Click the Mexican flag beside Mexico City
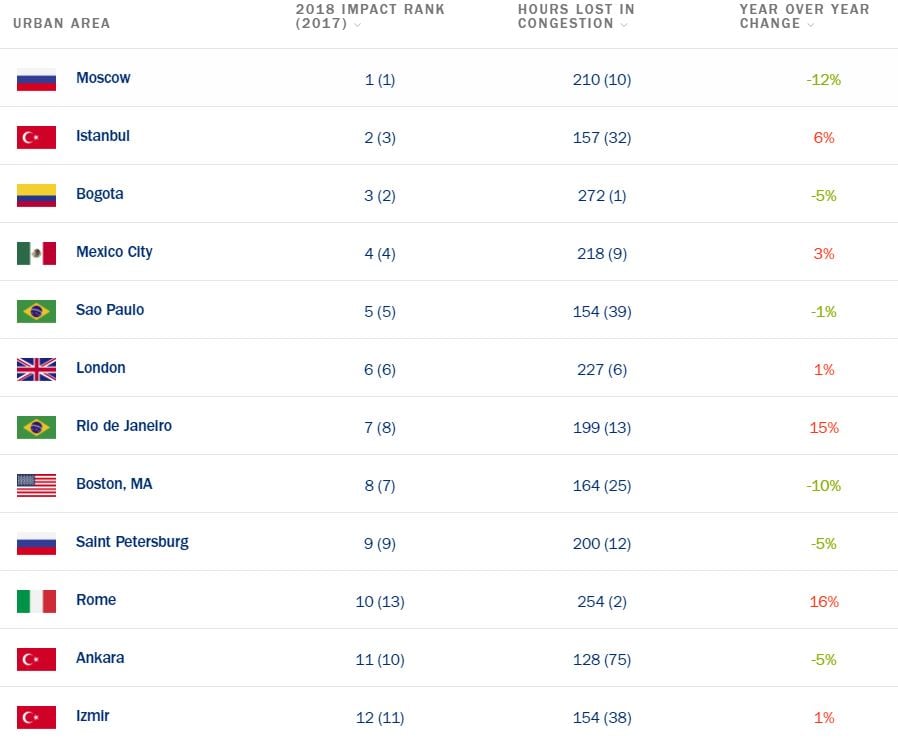This screenshot has height=741, width=898. (x=36, y=253)
